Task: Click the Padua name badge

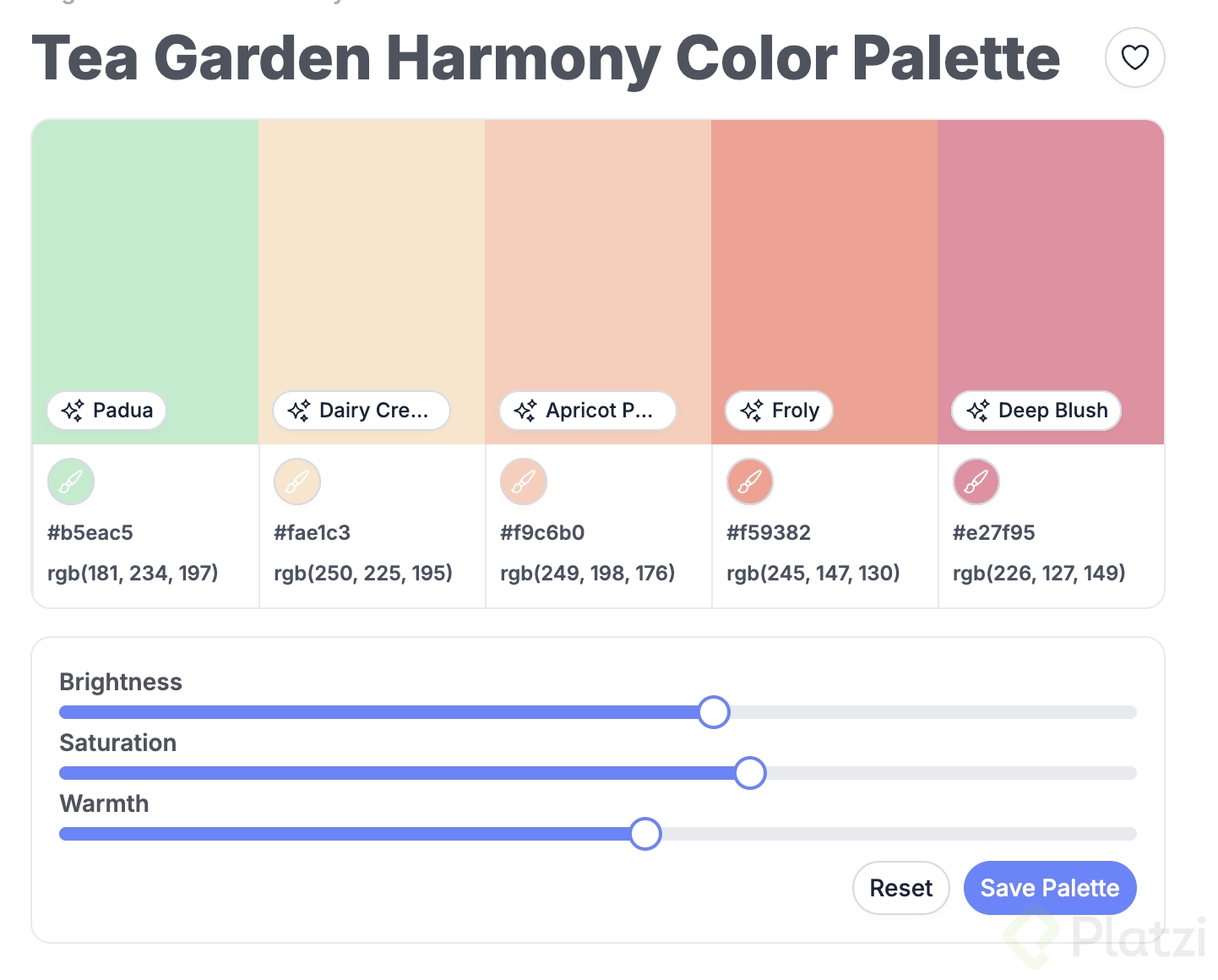Action: click(107, 411)
